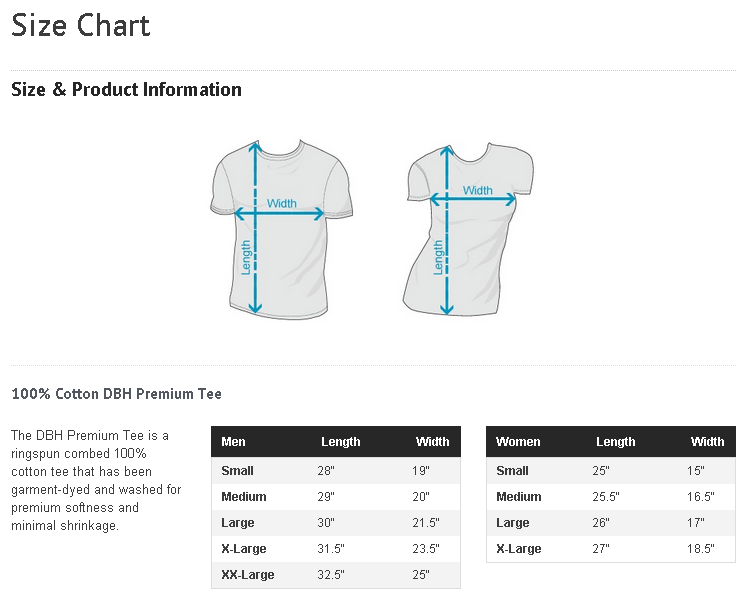Click the Width label on women's shirt
The image size is (746, 600).
477,190
